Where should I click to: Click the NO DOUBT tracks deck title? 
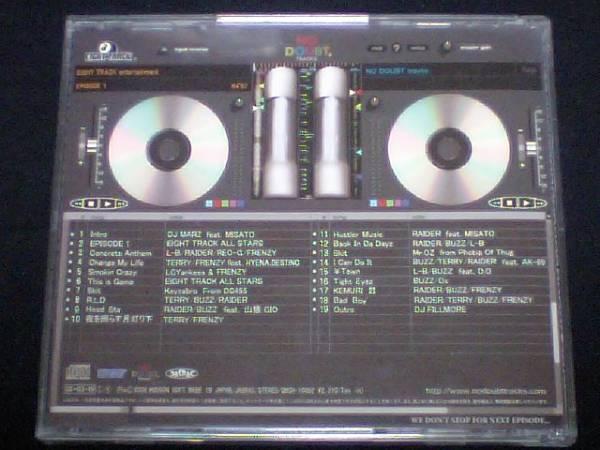(397, 71)
